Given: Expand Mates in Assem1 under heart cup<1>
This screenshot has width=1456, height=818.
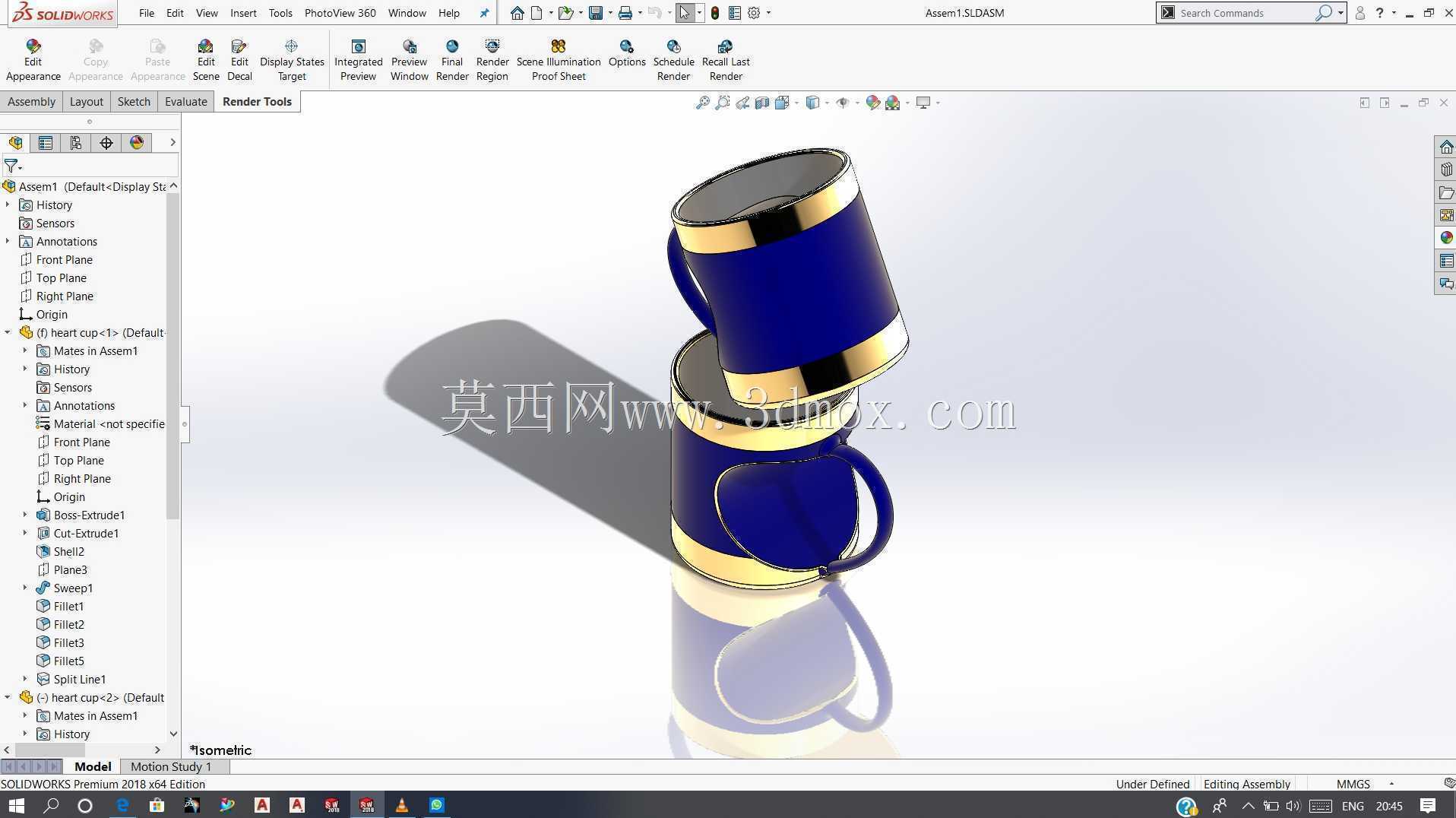Looking at the screenshot, I should 24,350.
